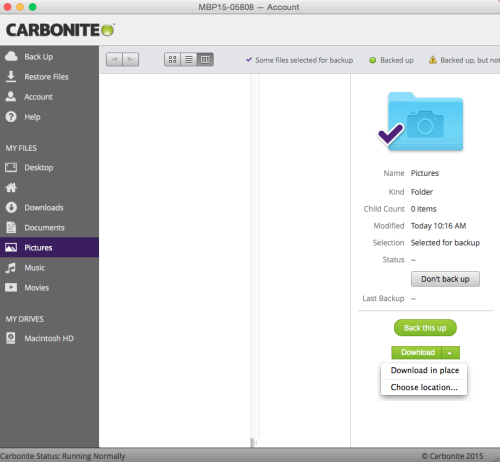Click the Downloads arrow icon

pos(11,207)
